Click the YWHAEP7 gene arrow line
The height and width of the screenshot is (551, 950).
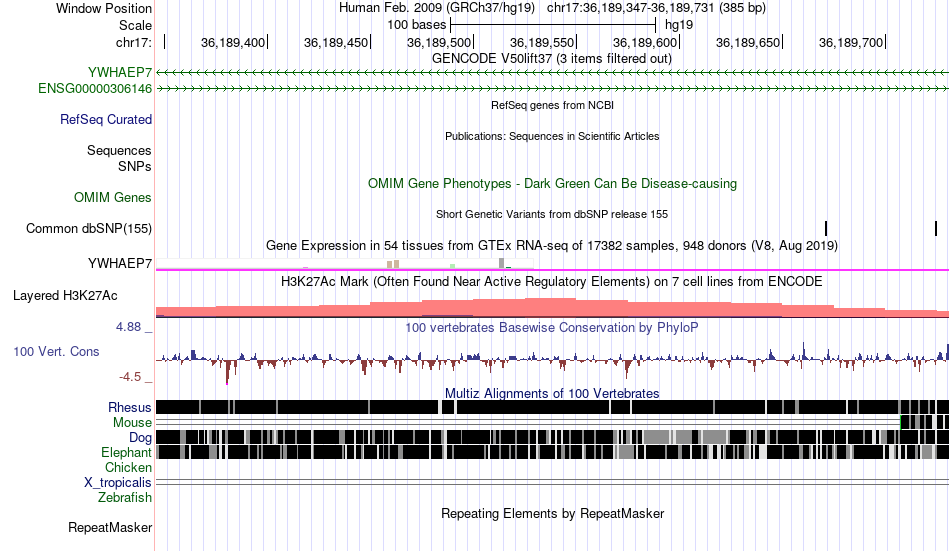tap(552, 72)
